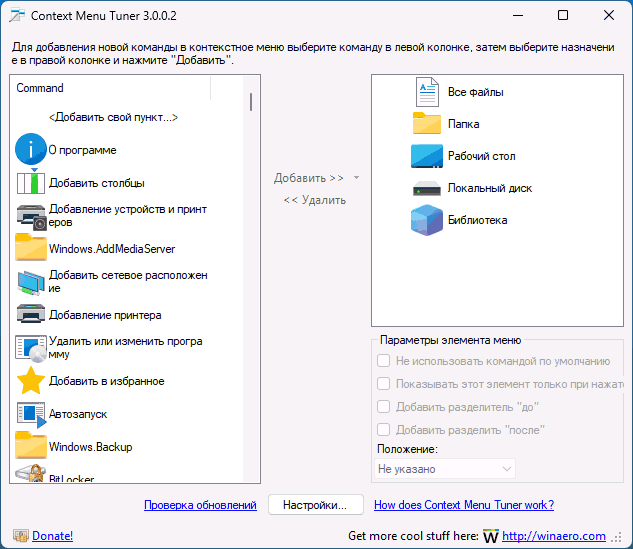Open the http://winaero.com link

554,536
